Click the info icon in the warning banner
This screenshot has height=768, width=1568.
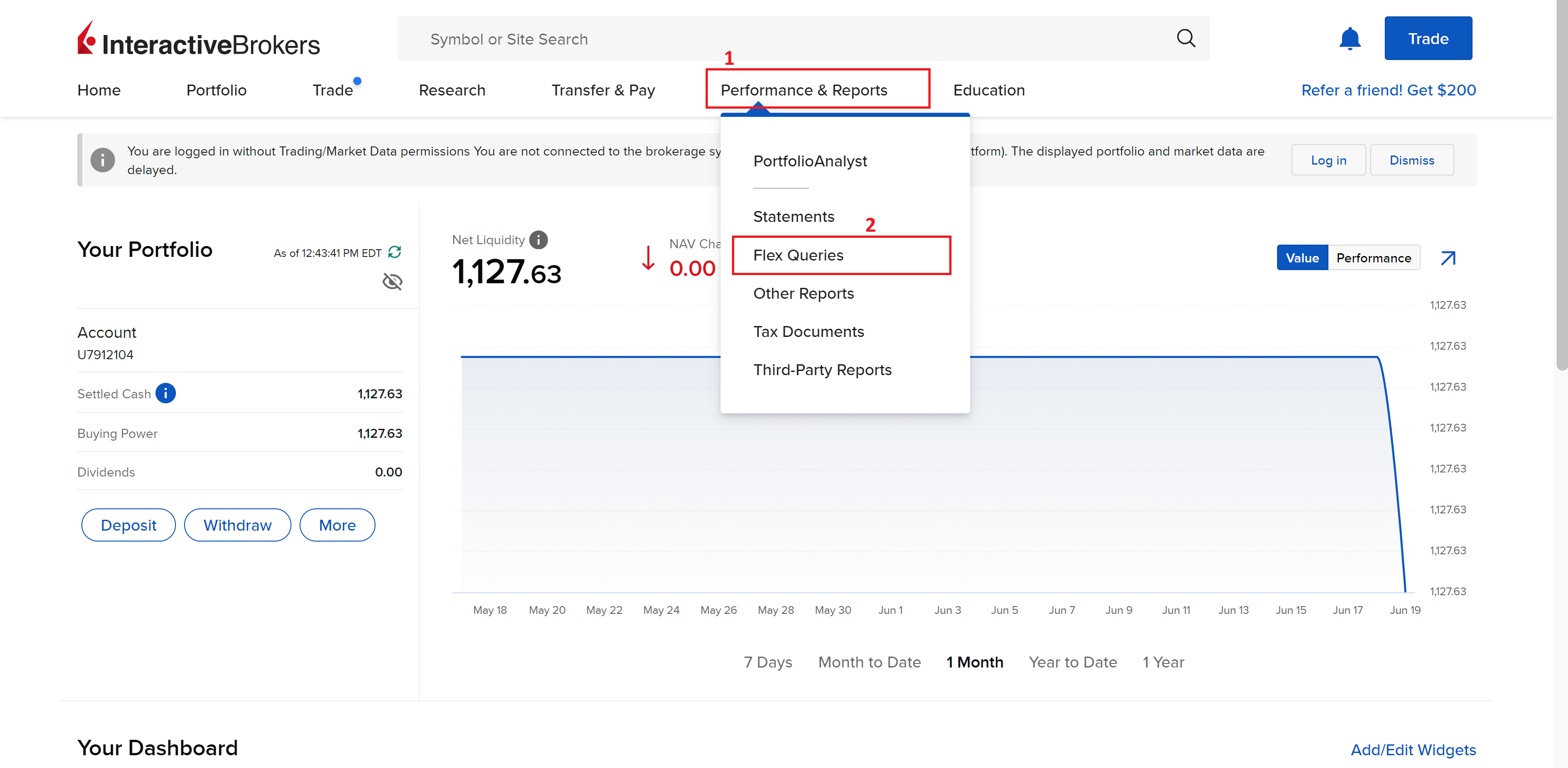click(x=102, y=160)
